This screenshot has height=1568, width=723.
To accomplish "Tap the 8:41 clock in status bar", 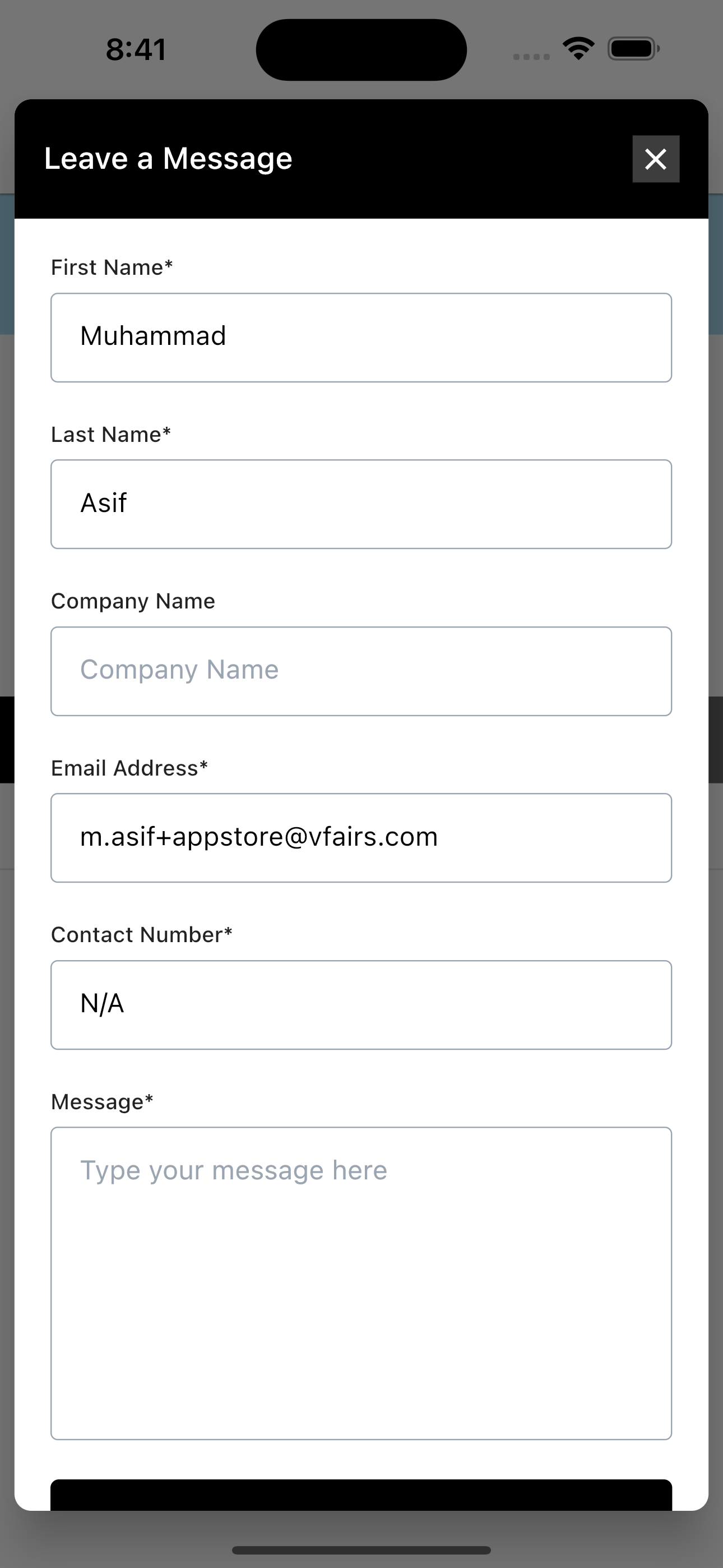I will 136,50.
